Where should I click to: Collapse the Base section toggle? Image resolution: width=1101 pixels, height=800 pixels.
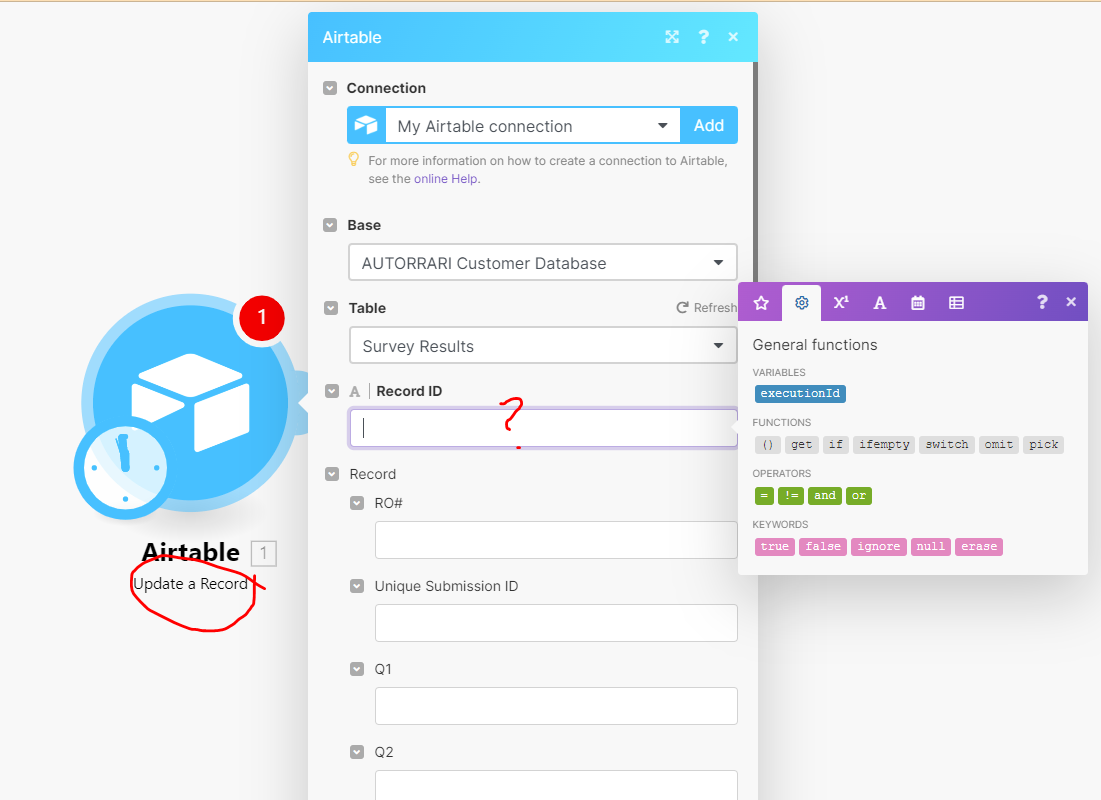(x=330, y=225)
